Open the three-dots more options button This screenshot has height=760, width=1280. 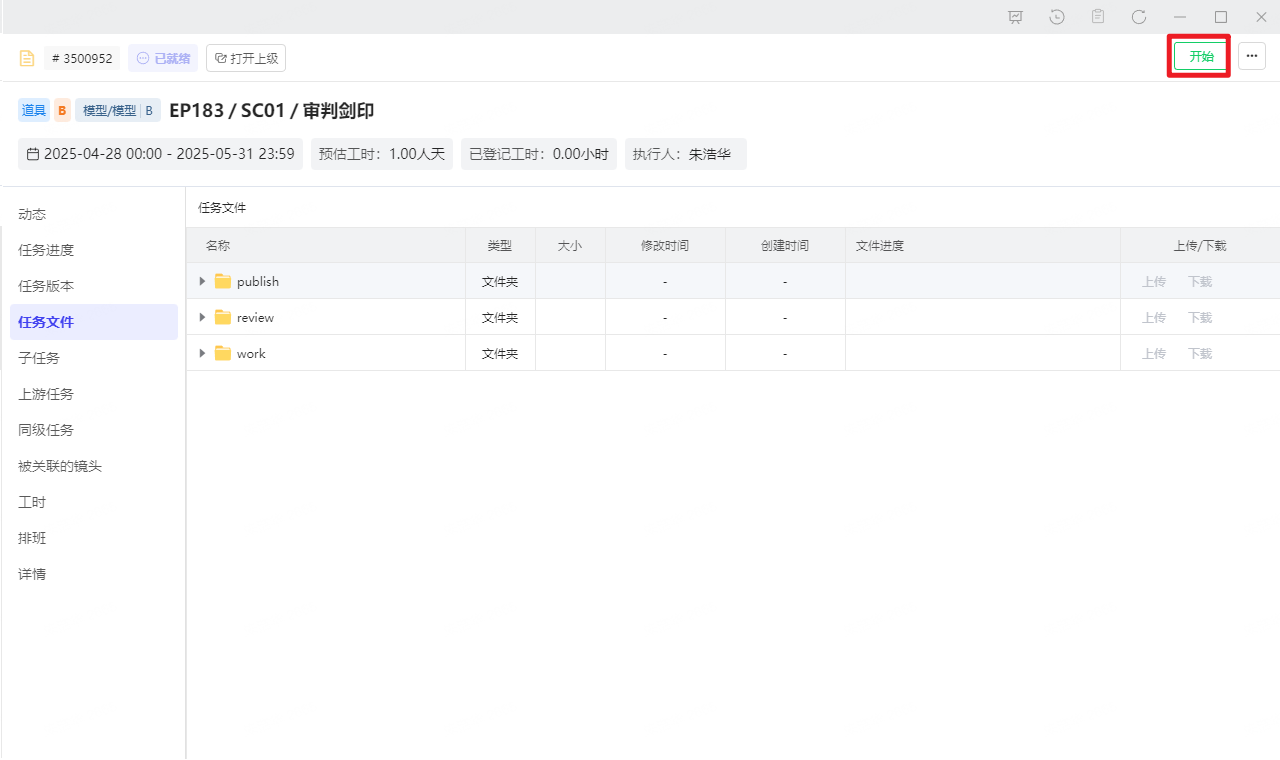[x=1252, y=56]
